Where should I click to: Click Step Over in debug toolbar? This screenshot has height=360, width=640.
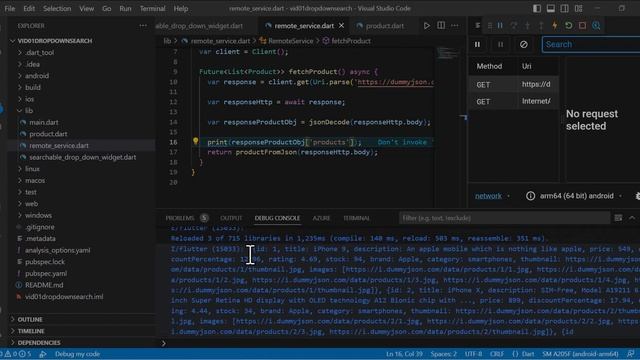coord(514,25)
